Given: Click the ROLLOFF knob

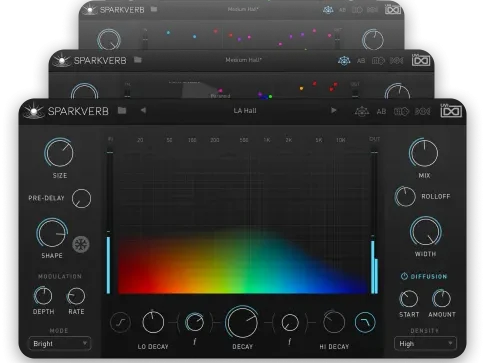Looking at the screenshot, I should point(405,196).
